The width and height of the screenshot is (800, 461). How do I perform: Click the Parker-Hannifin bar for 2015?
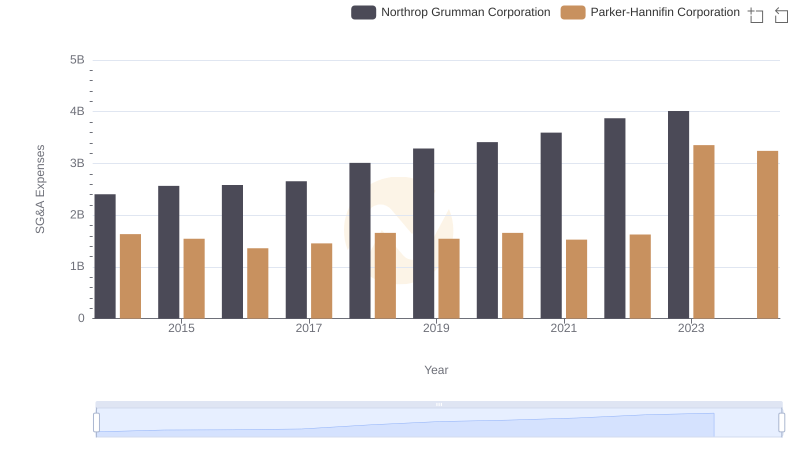coord(194,279)
